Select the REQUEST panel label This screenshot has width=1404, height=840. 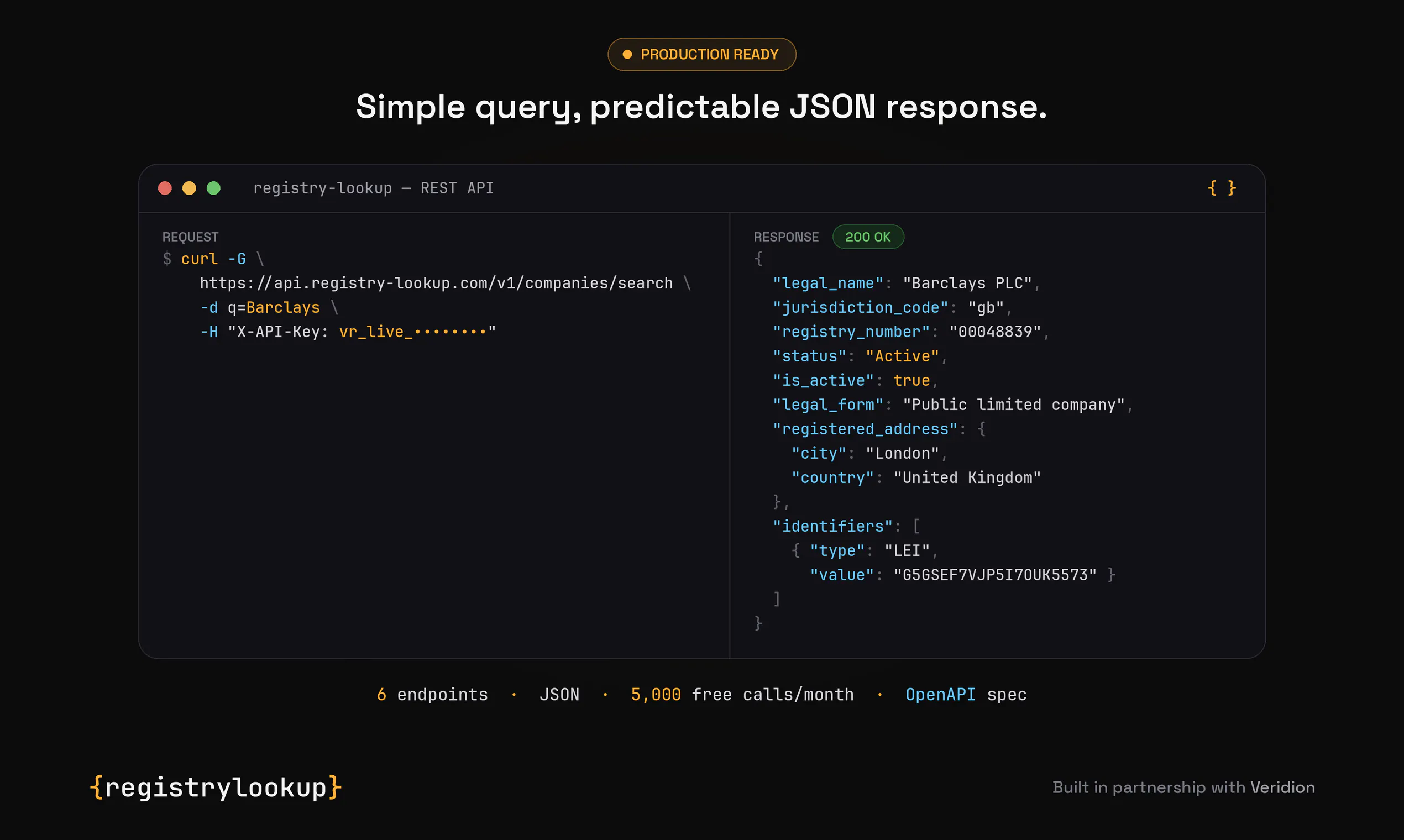190,237
